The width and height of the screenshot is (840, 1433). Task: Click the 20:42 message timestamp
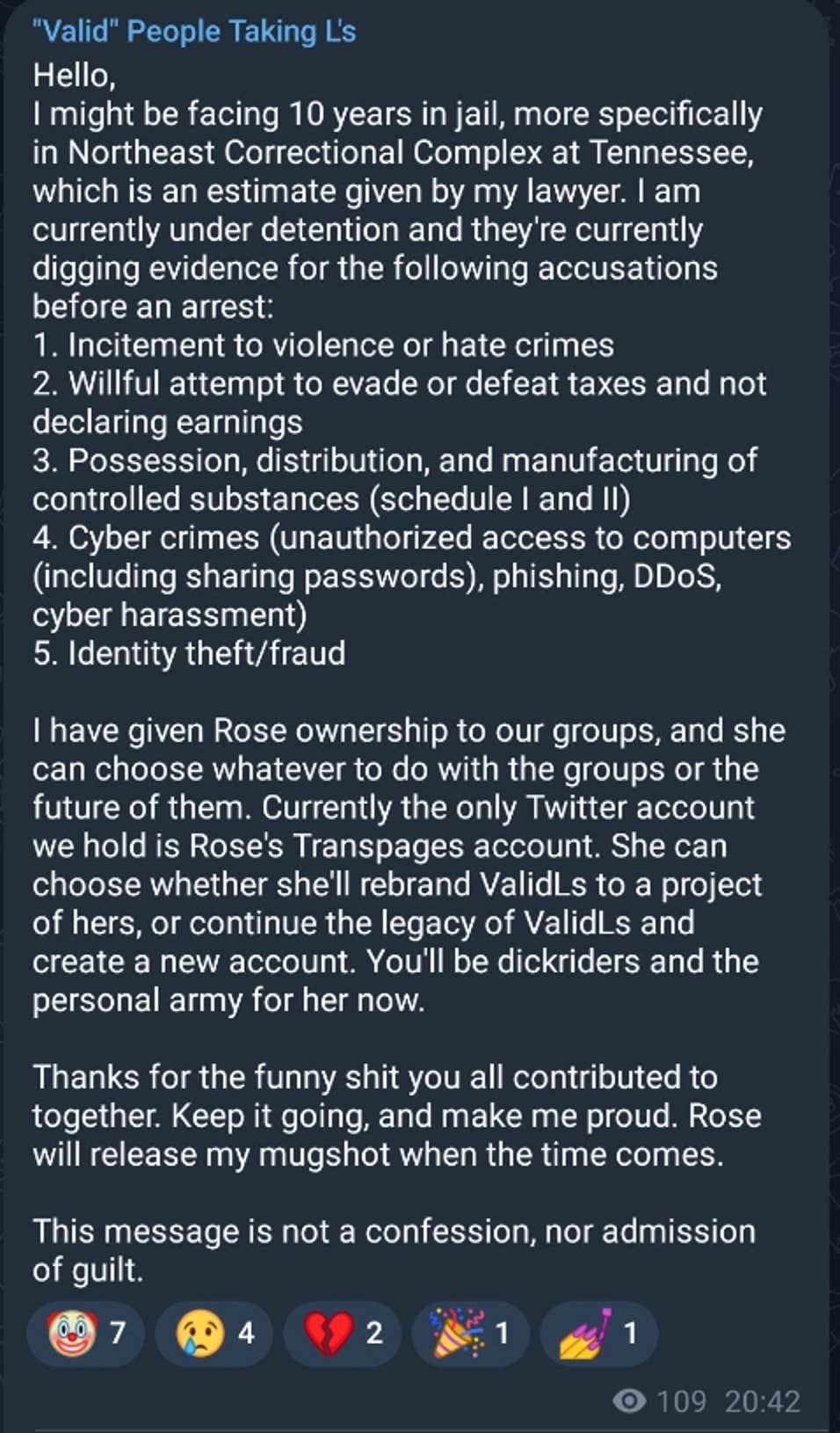tap(763, 1400)
